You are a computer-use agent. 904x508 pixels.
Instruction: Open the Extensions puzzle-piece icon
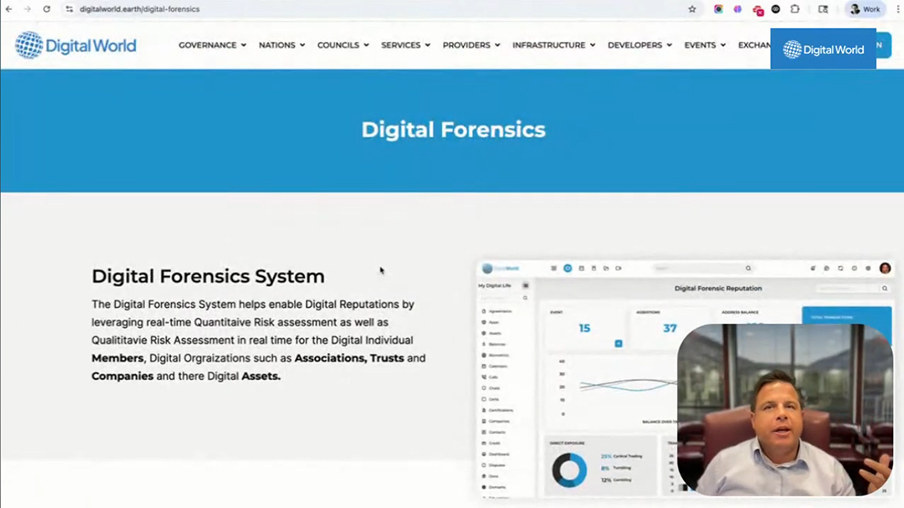point(795,9)
